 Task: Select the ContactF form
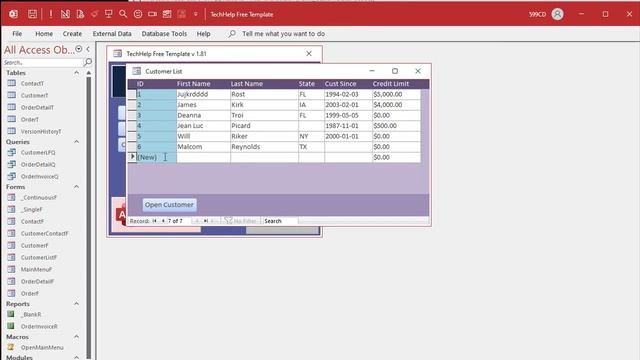point(32,221)
